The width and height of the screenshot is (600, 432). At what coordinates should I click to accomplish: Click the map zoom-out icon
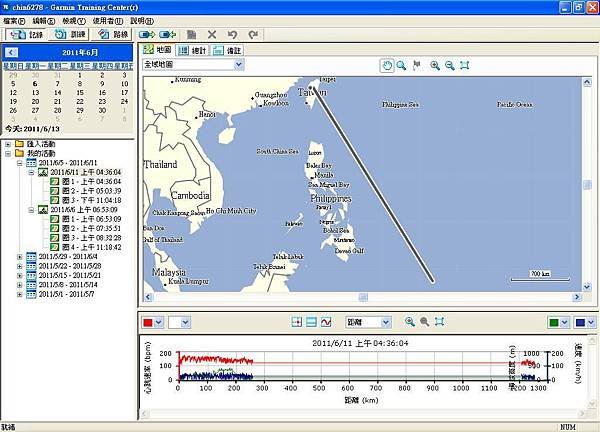pos(450,65)
